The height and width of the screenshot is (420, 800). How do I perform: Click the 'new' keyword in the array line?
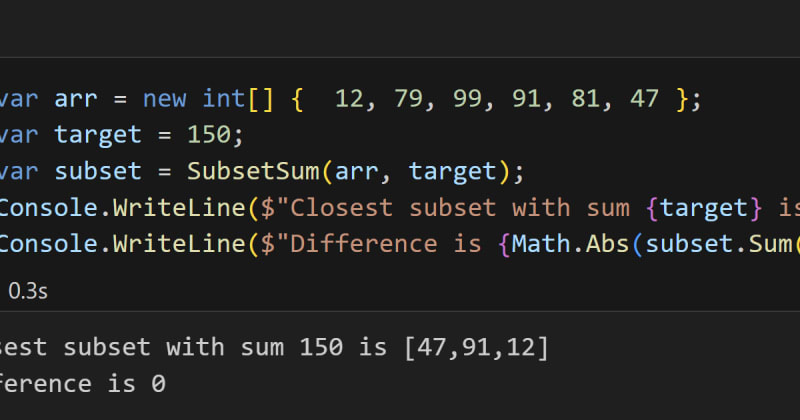click(164, 99)
